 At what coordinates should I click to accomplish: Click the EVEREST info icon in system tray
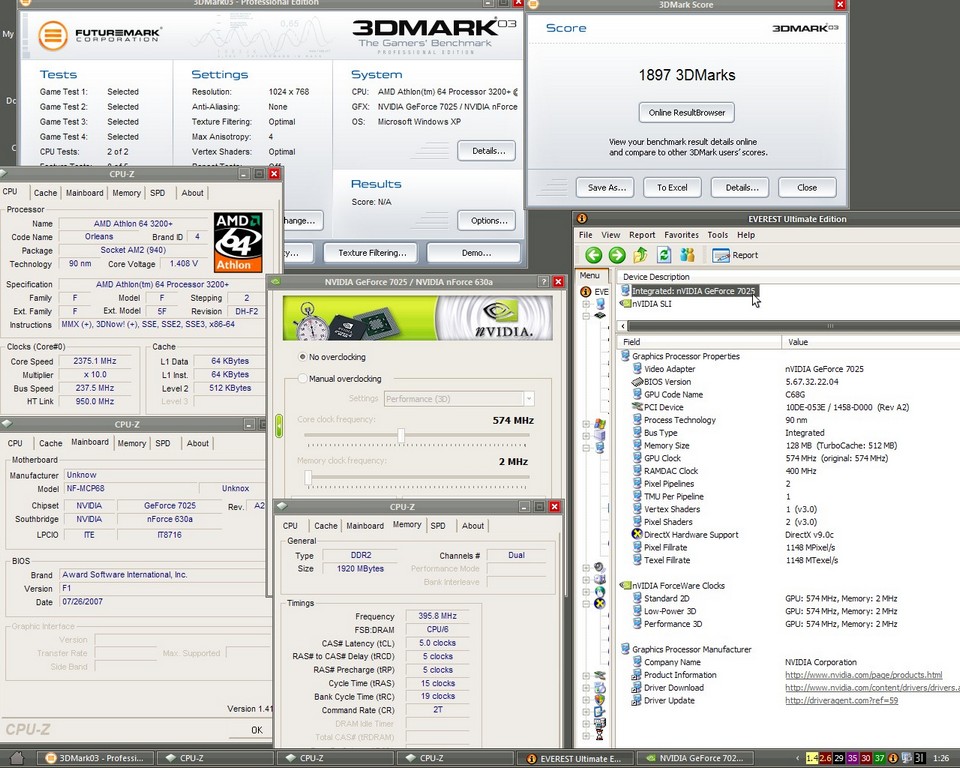[893, 758]
